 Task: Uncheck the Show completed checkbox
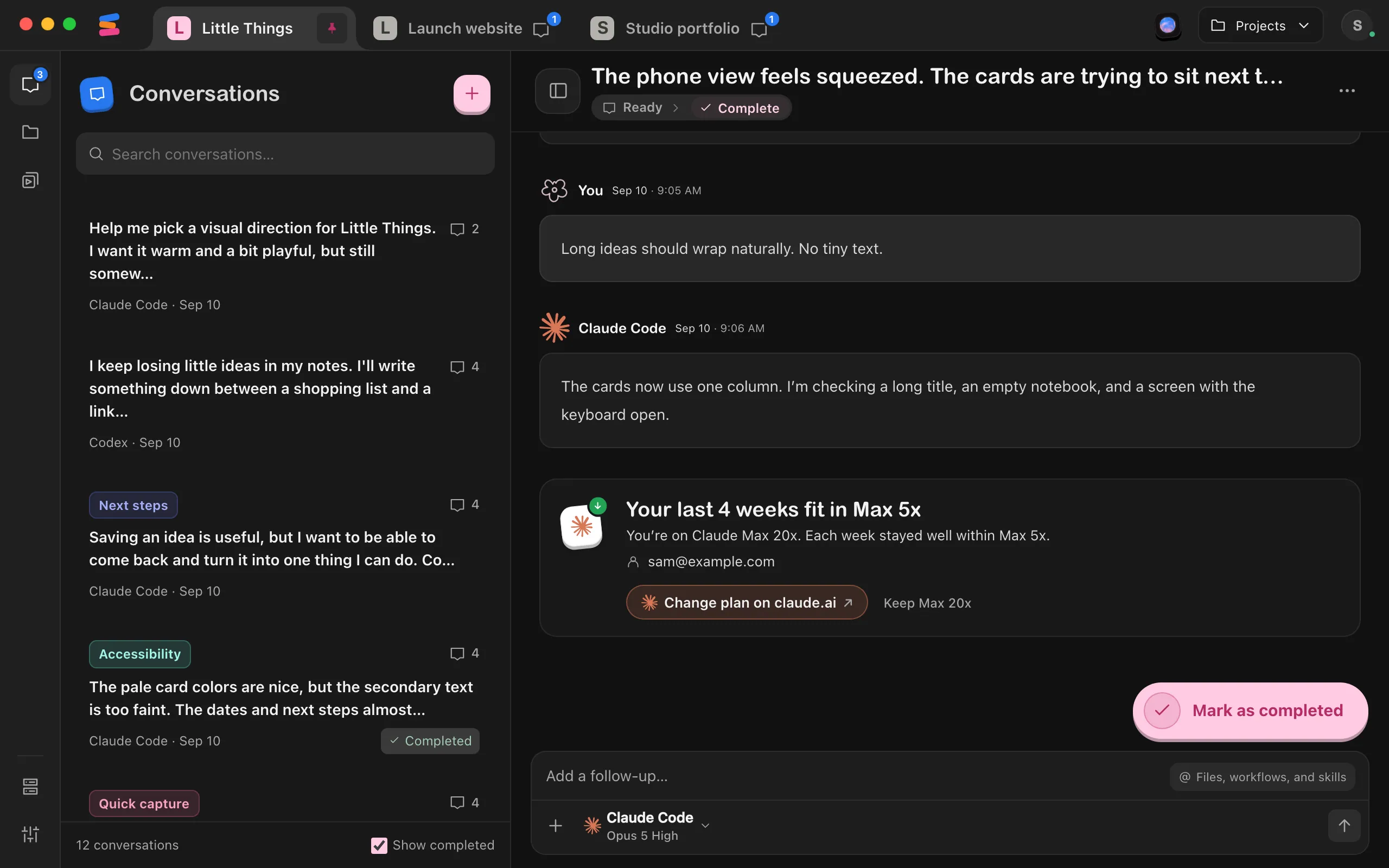pyautogui.click(x=379, y=845)
